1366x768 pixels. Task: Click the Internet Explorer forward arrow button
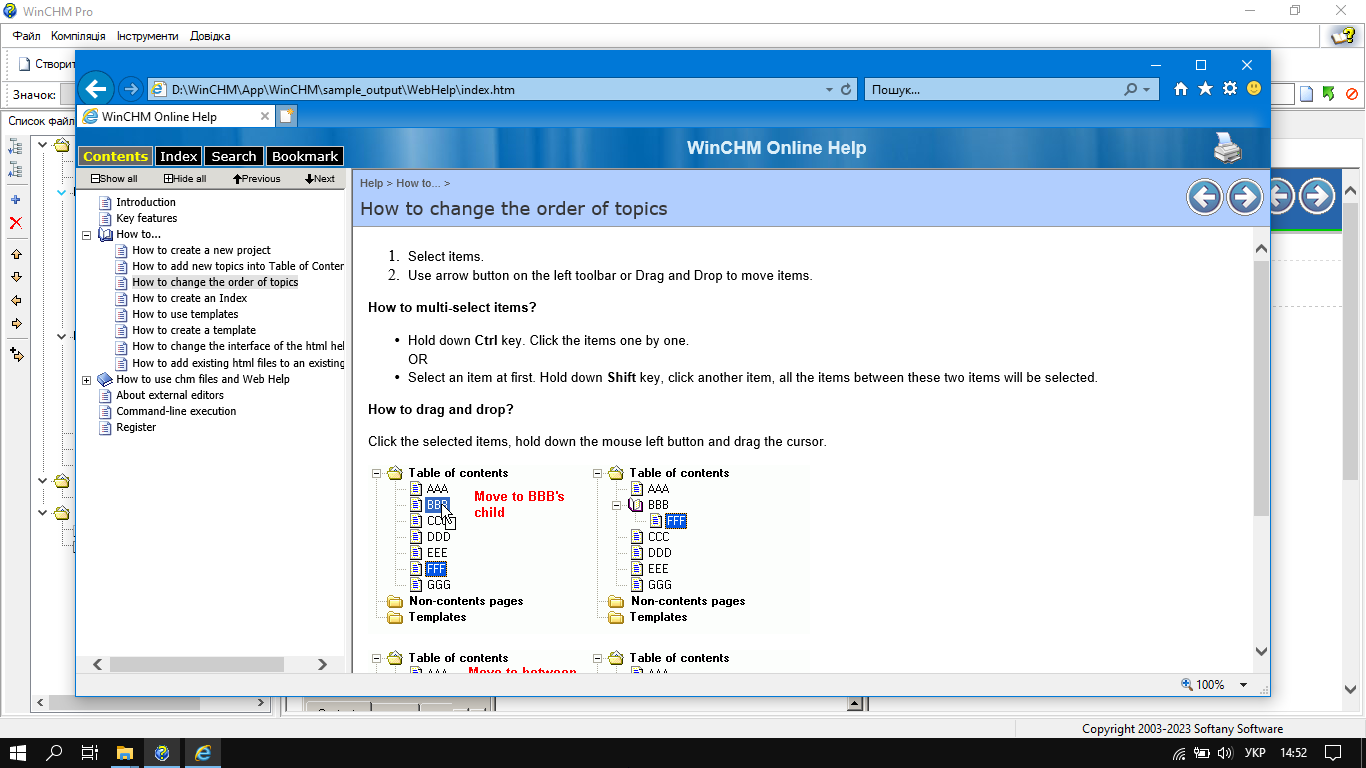[x=130, y=89]
